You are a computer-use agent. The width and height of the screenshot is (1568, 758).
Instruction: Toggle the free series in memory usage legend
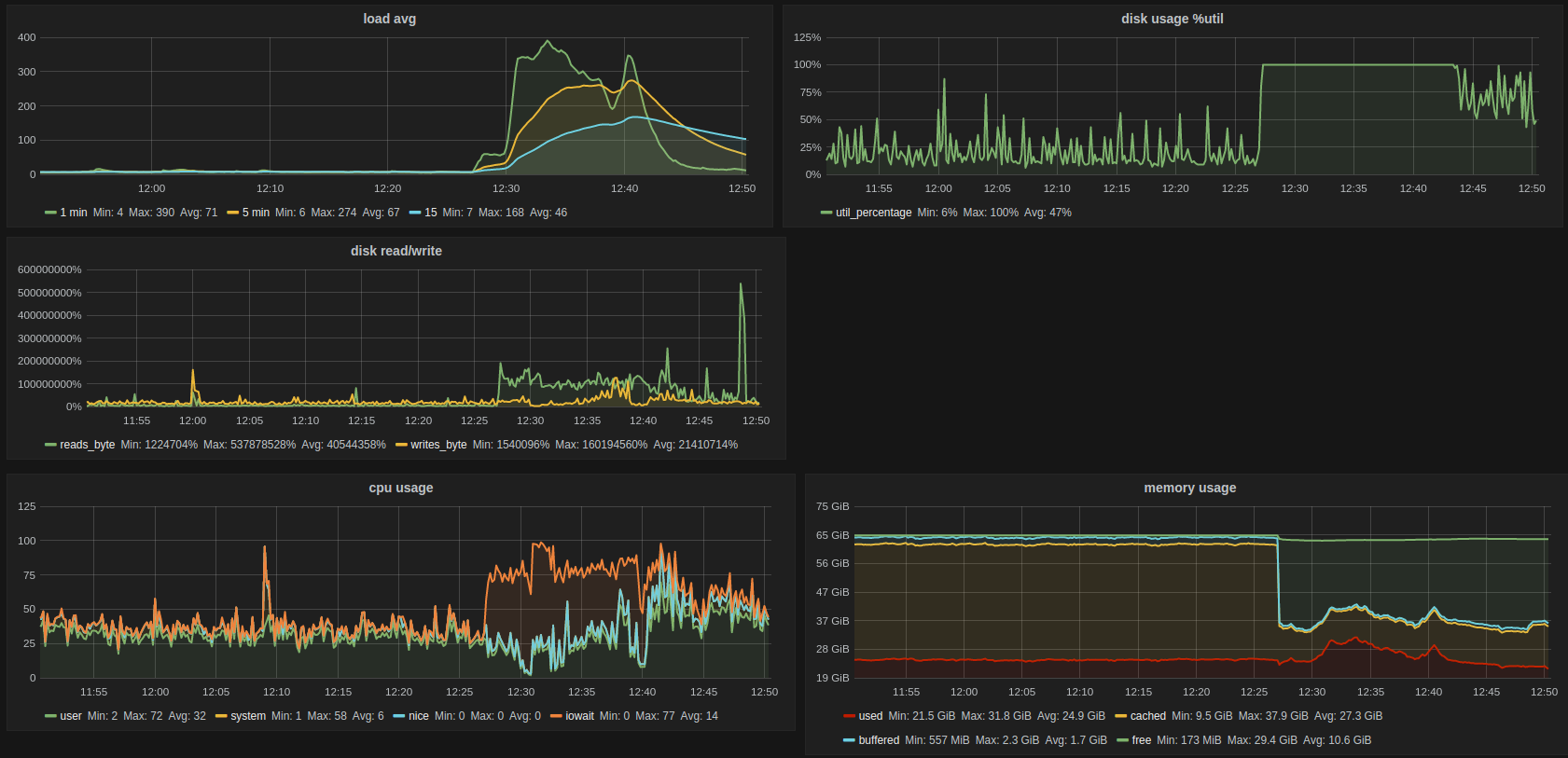1142,740
